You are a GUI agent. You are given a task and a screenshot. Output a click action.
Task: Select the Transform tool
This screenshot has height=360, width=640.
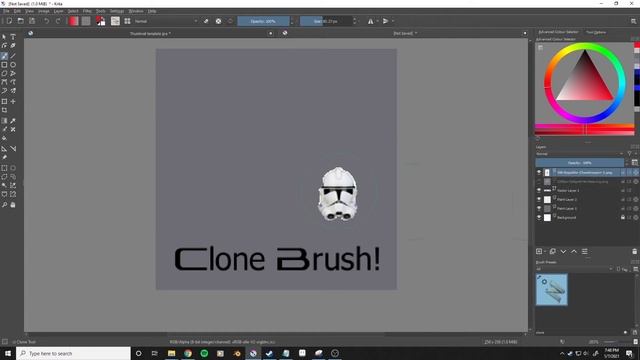coord(4,101)
